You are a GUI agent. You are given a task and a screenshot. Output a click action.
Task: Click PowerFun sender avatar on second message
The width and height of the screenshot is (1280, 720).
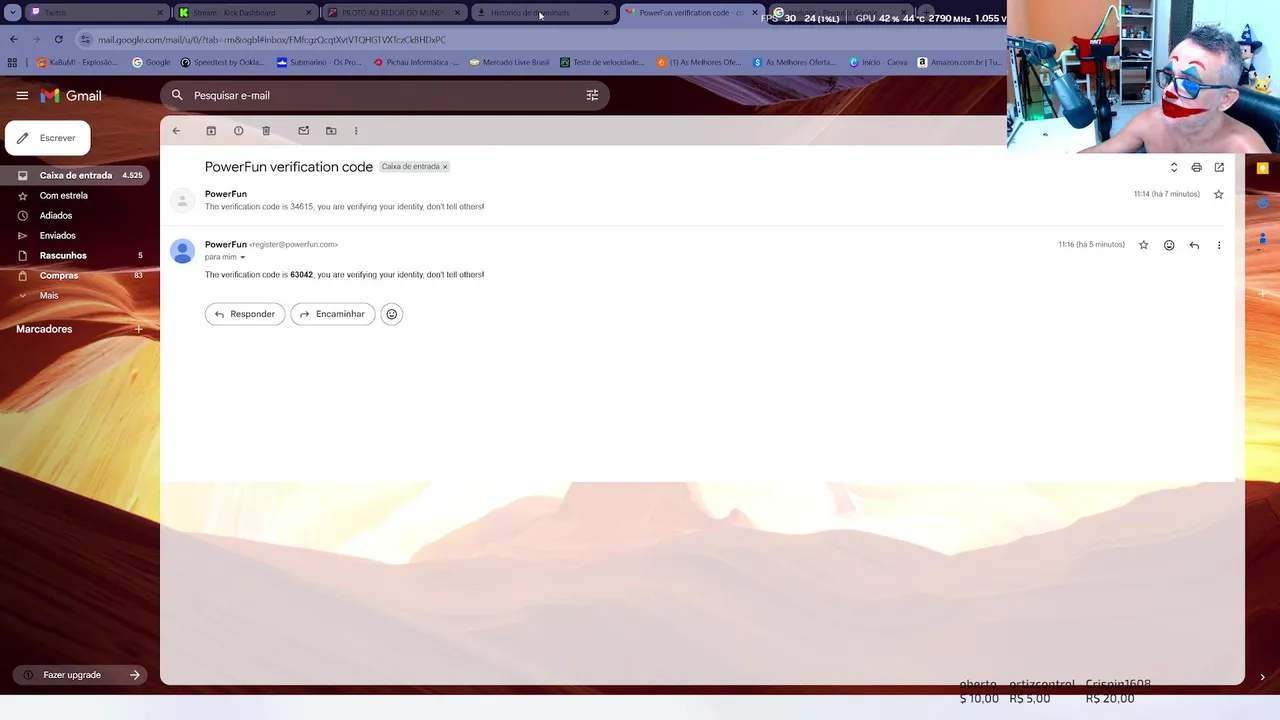tap(182, 251)
